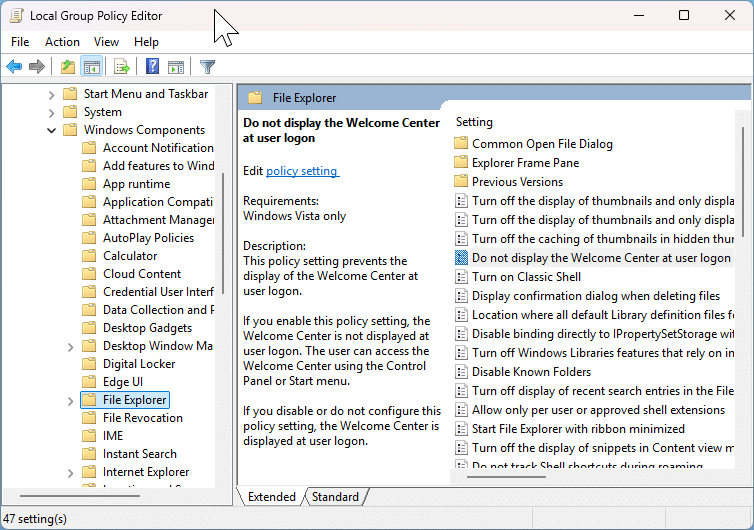This screenshot has width=754, height=530.
Task: Collapse the Windows Components tree node
Action: 51,130
